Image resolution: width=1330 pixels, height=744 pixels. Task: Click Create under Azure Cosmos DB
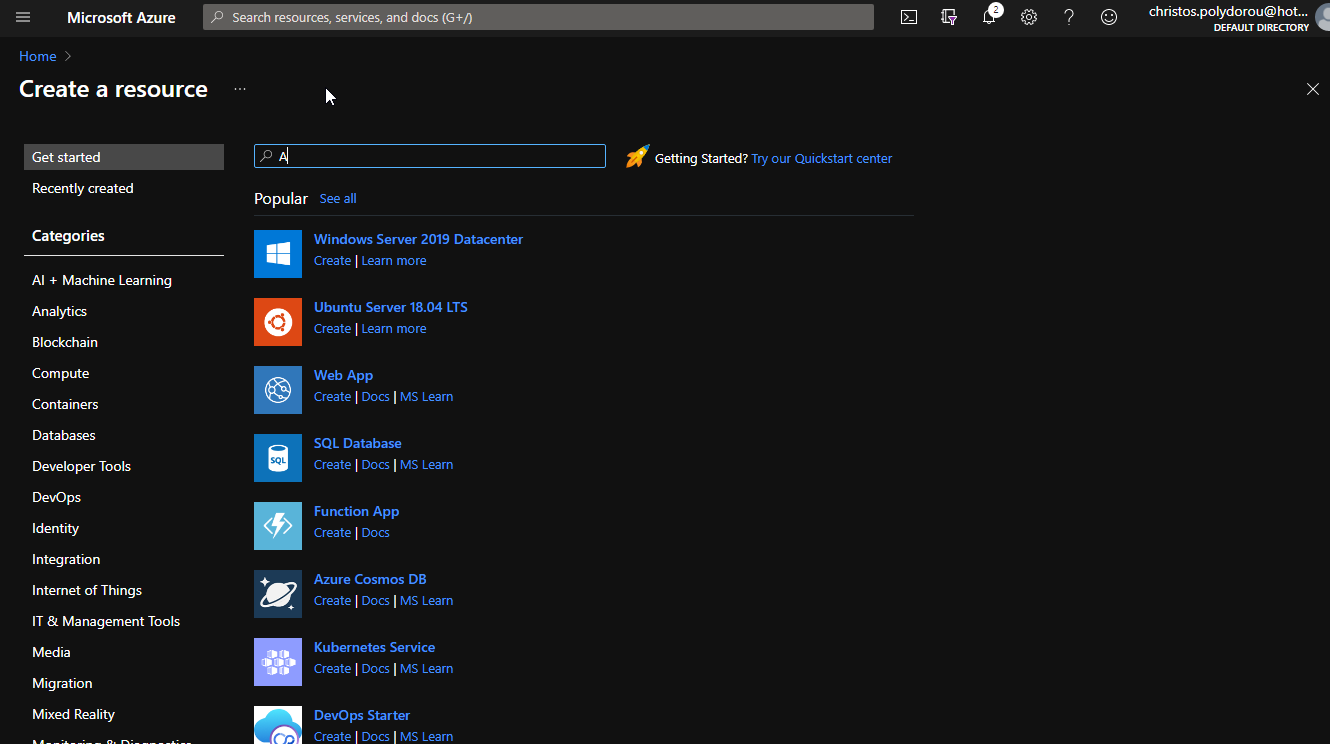click(x=332, y=601)
